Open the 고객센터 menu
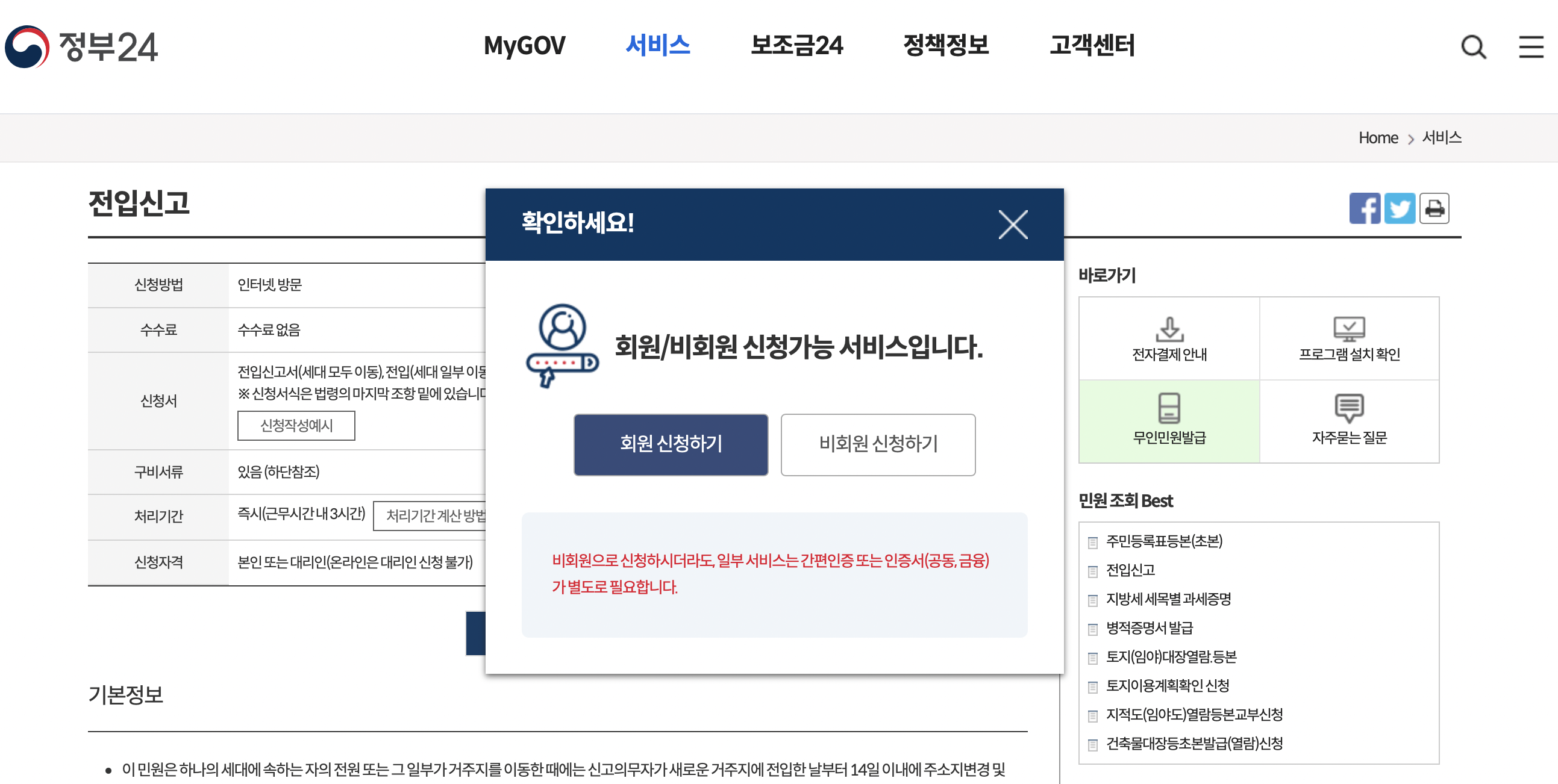 pos(1092,45)
